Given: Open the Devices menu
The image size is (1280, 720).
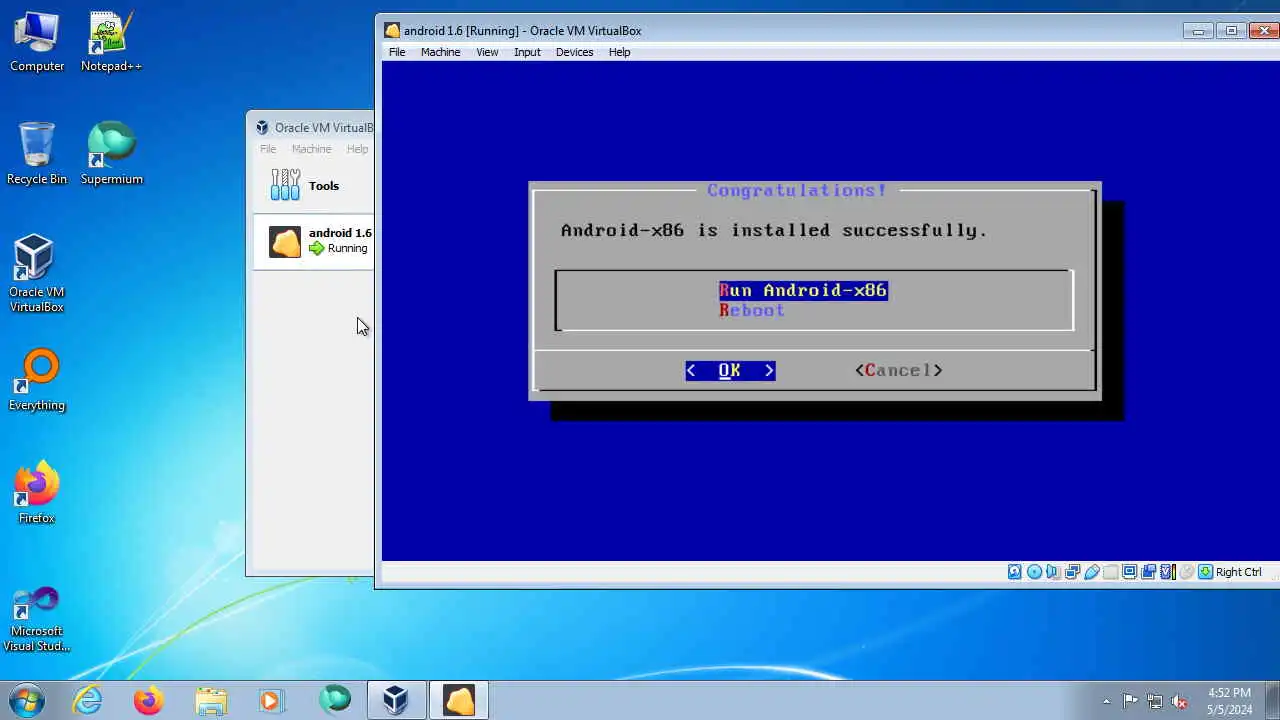Looking at the screenshot, I should 574,52.
